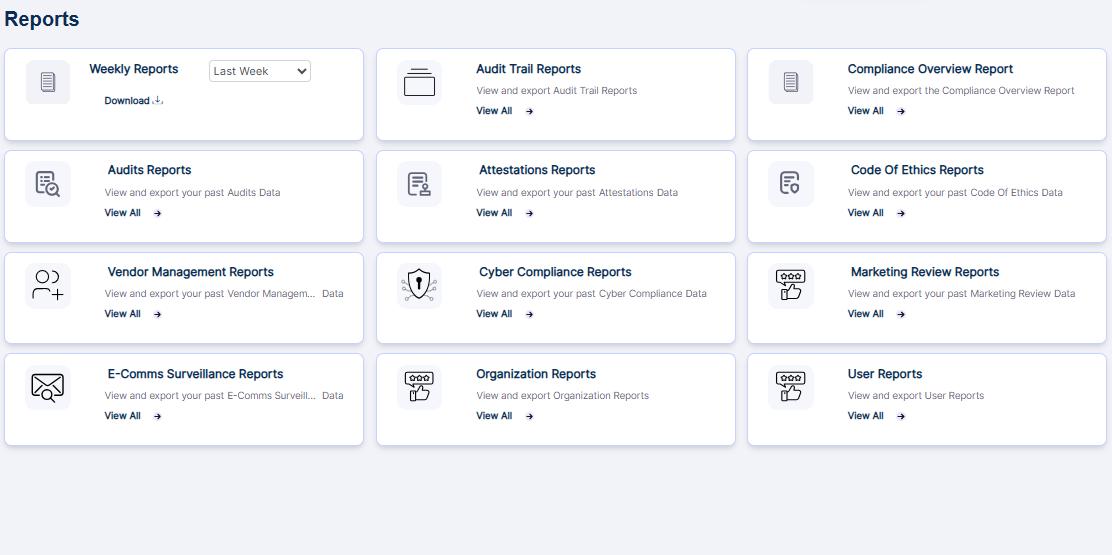Screen dimensions: 1112x555
Task: Click 'View and export Audit Trail Reports' description
Action: pos(557,91)
